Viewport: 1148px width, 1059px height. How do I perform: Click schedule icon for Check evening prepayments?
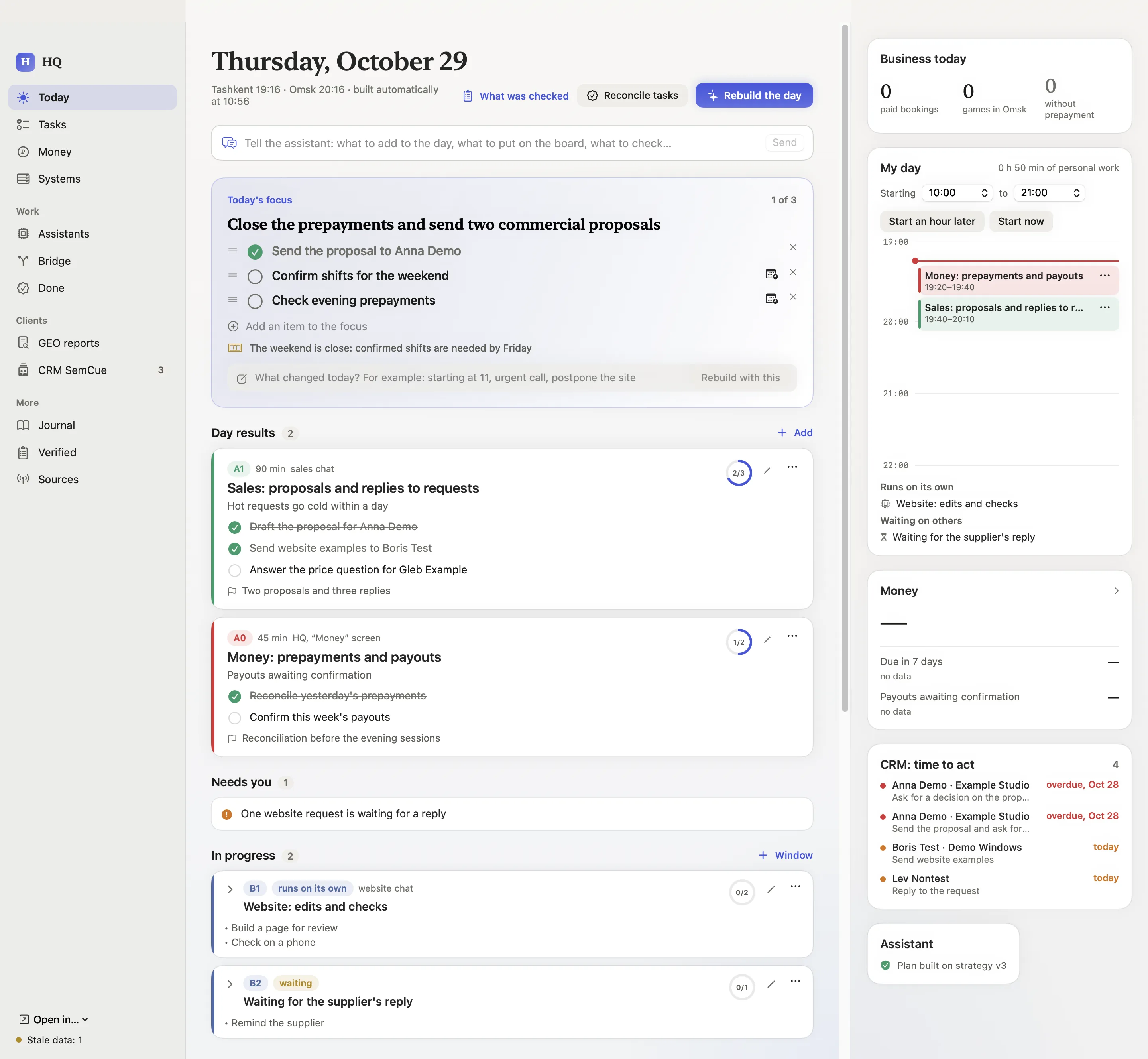pyautogui.click(x=772, y=299)
